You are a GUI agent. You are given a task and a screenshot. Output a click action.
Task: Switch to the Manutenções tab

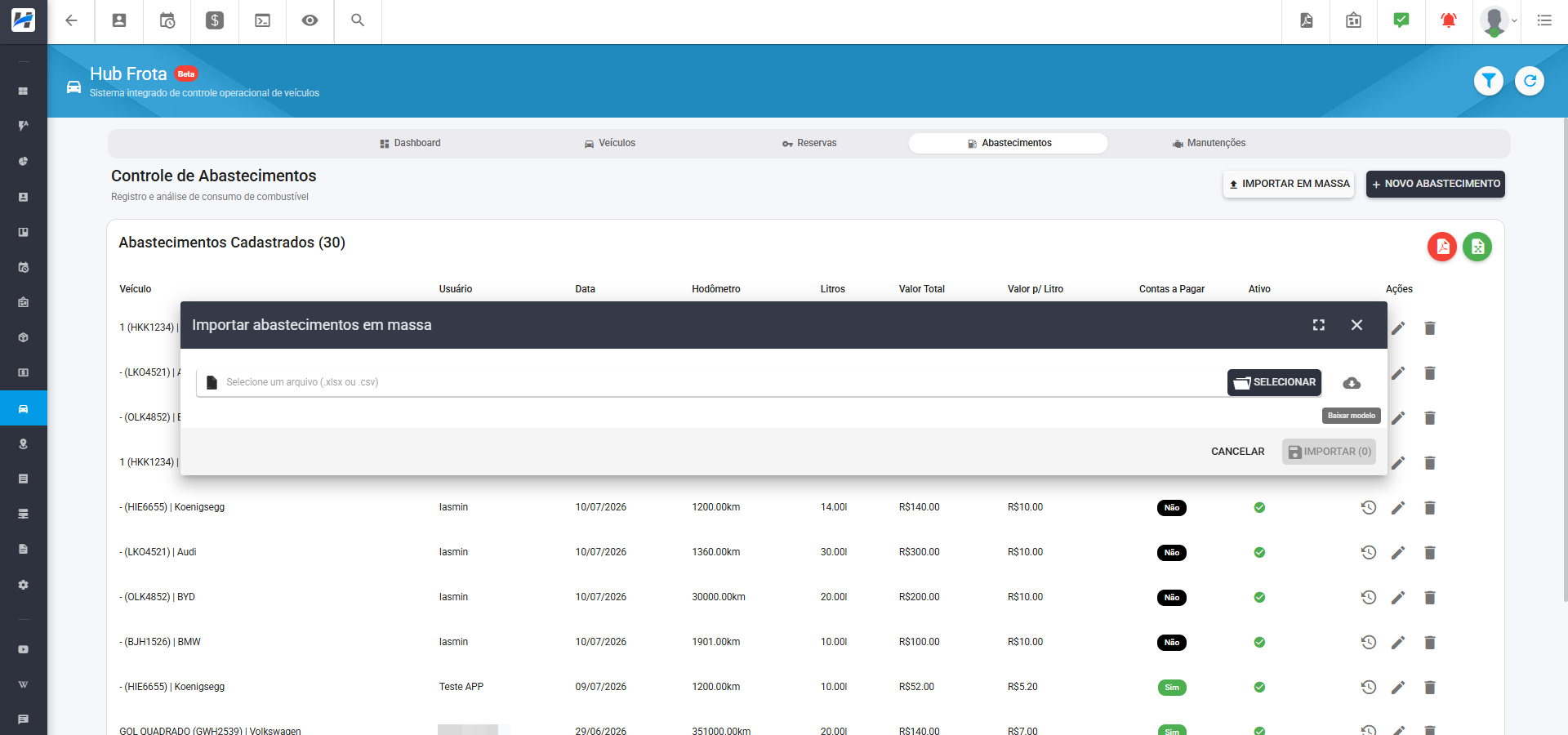coord(1209,143)
